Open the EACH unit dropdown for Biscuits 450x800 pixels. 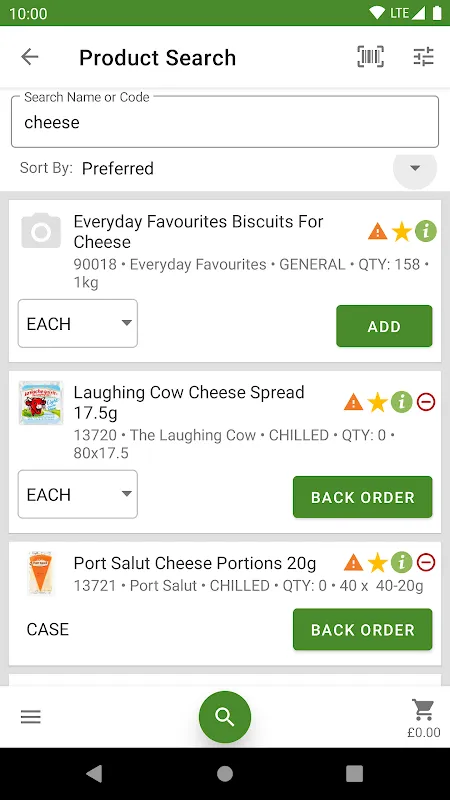pos(78,323)
